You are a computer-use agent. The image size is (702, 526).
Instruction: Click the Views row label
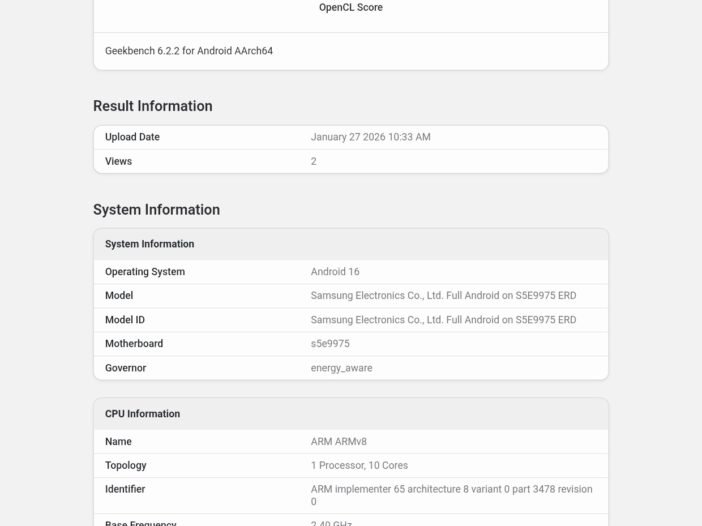118,161
